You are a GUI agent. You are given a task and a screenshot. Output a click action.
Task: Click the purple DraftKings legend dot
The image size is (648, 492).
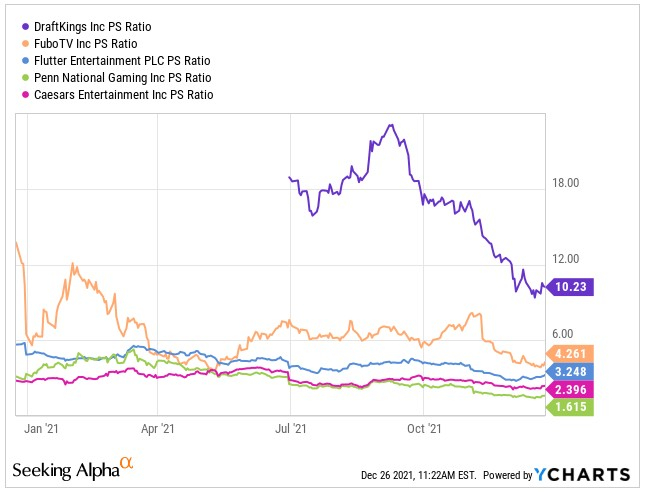17,26
